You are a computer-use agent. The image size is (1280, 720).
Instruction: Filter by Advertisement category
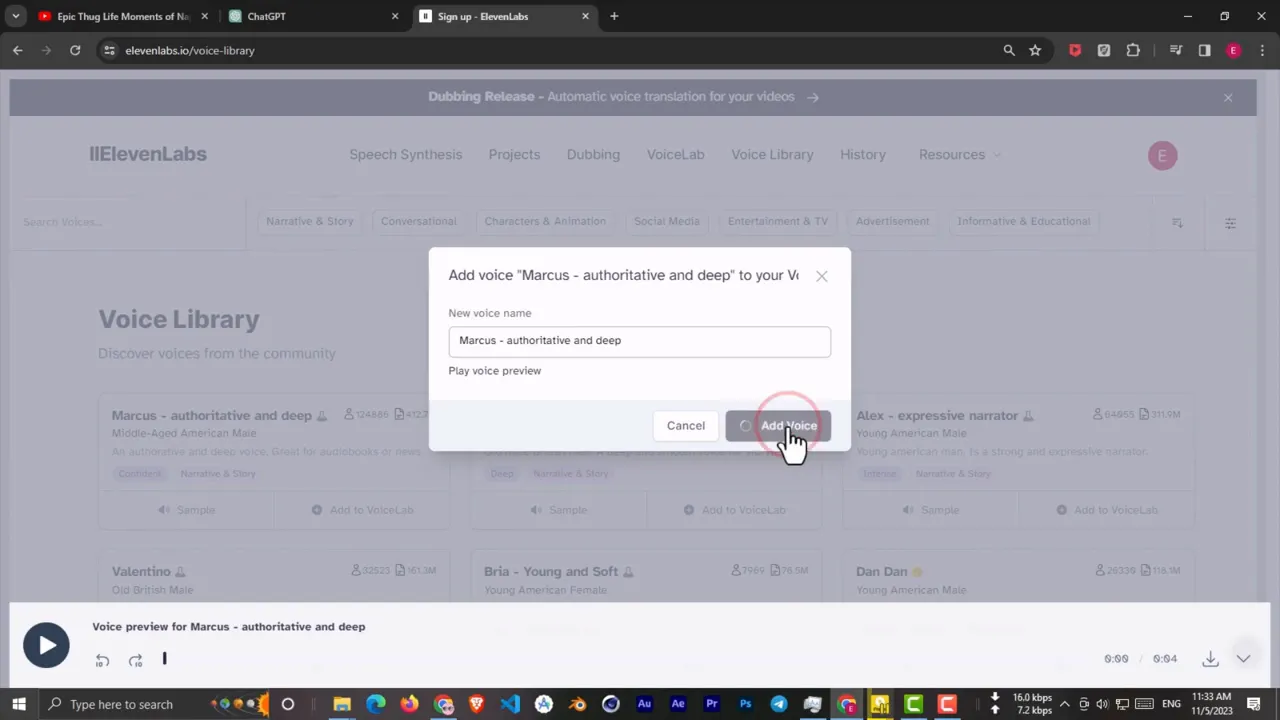coord(892,222)
